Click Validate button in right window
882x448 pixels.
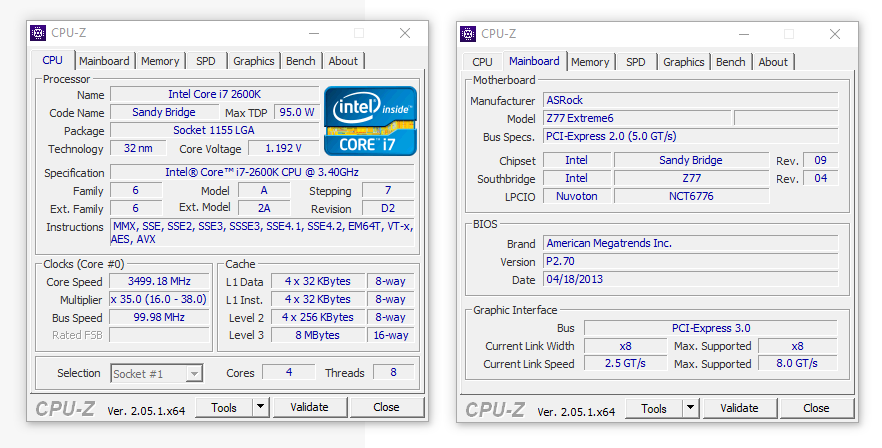(739, 409)
